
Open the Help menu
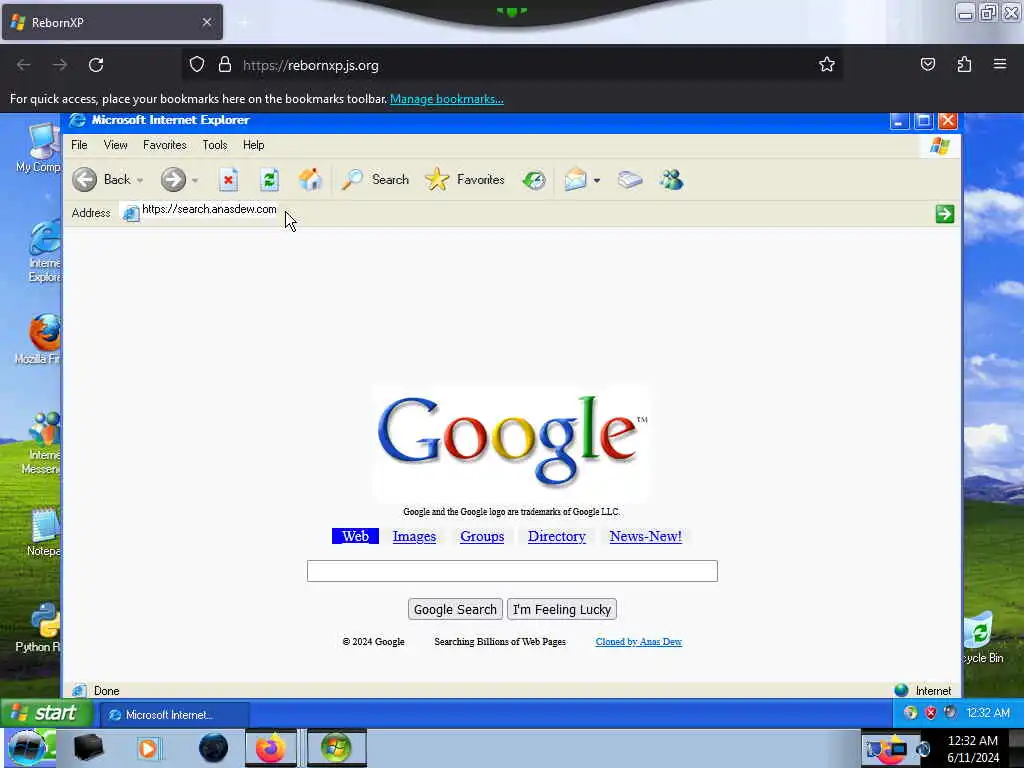pos(253,145)
